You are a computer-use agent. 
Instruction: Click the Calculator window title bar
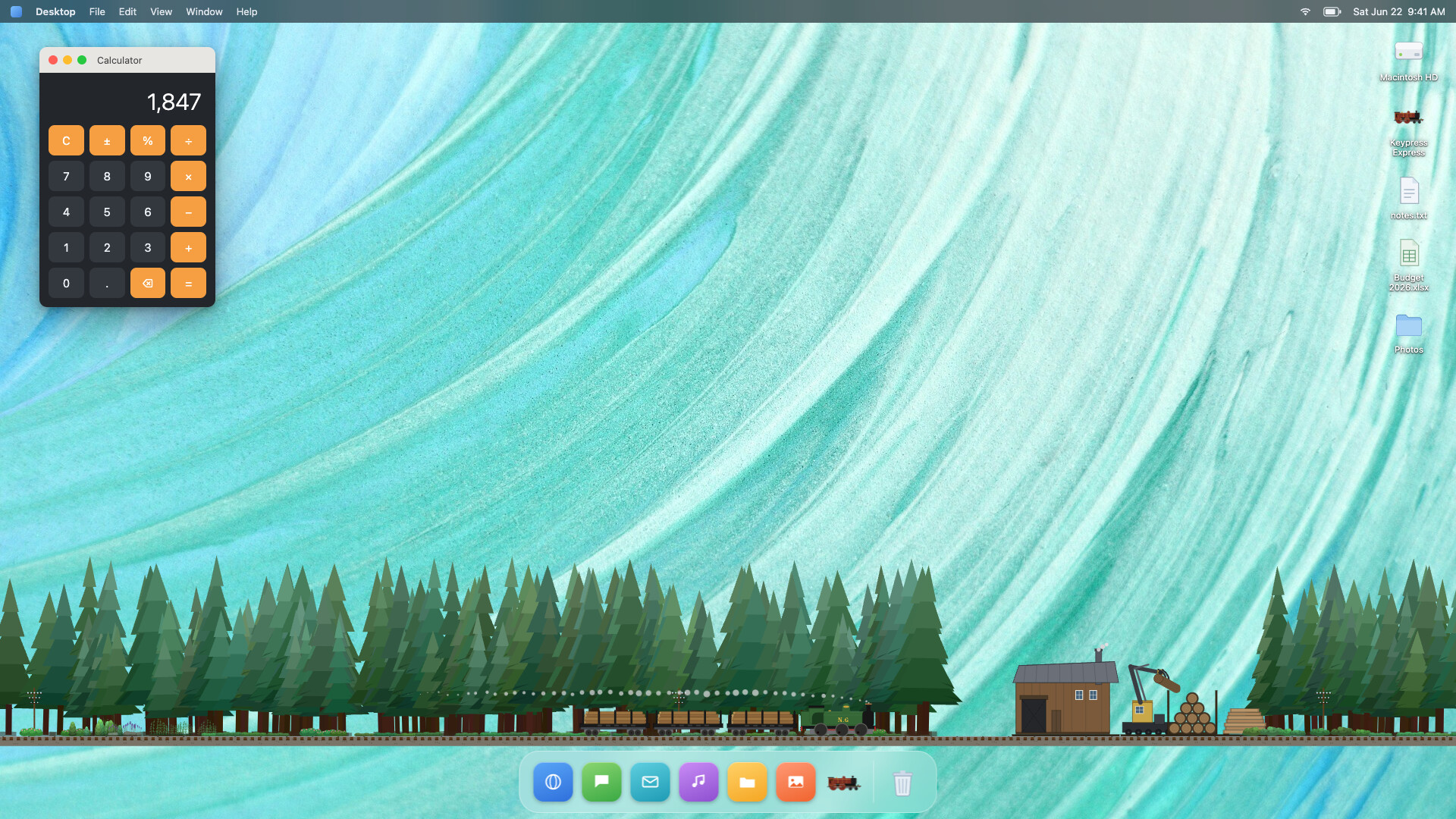click(x=127, y=60)
